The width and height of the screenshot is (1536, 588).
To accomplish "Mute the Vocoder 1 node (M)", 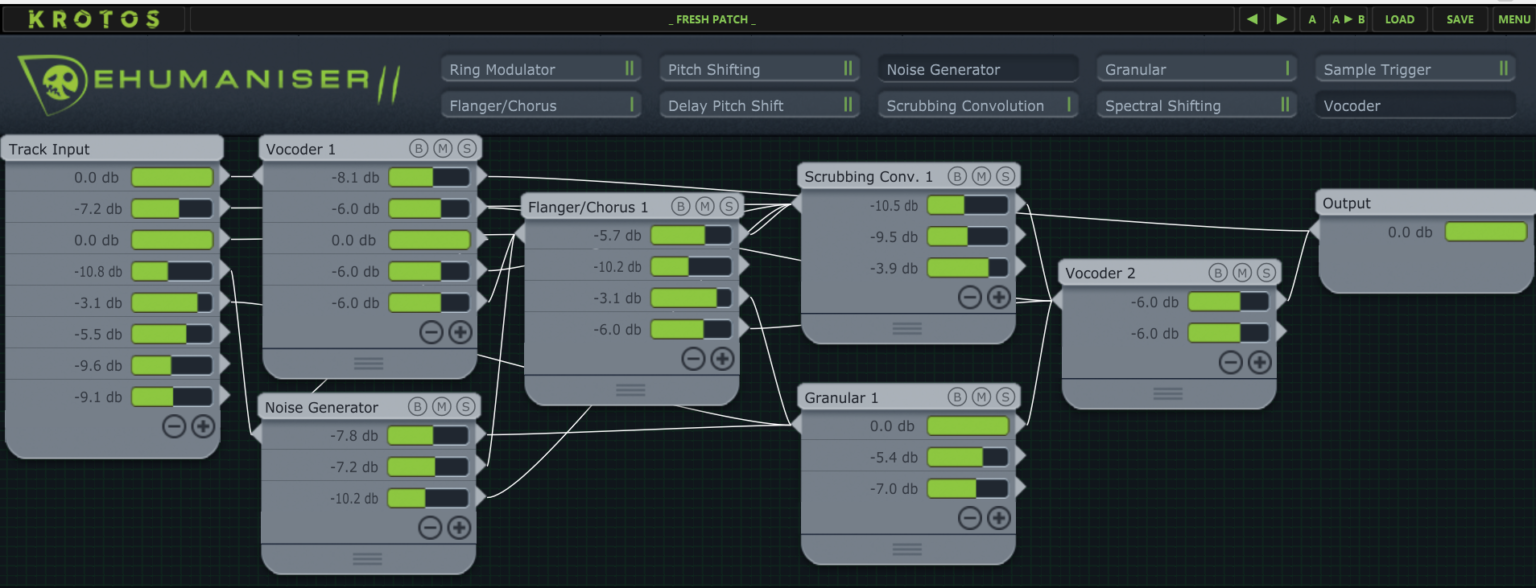I will [x=443, y=149].
